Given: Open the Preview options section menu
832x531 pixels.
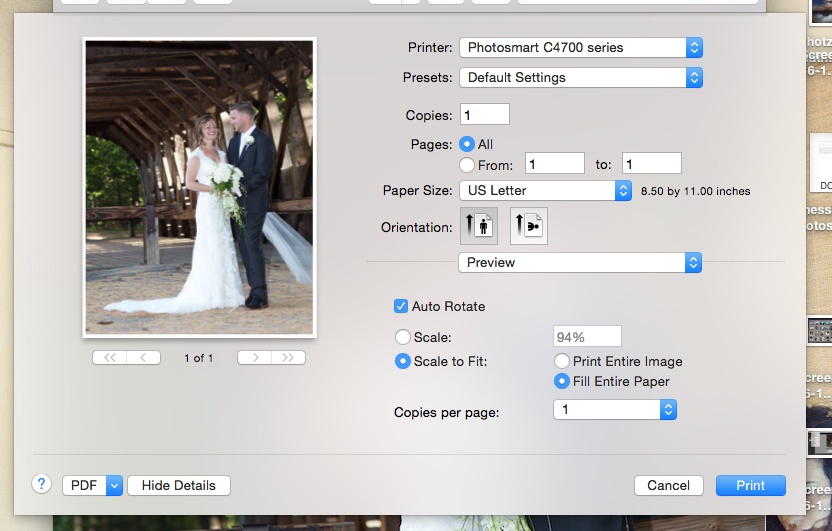Looking at the screenshot, I should (x=580, y=262).
